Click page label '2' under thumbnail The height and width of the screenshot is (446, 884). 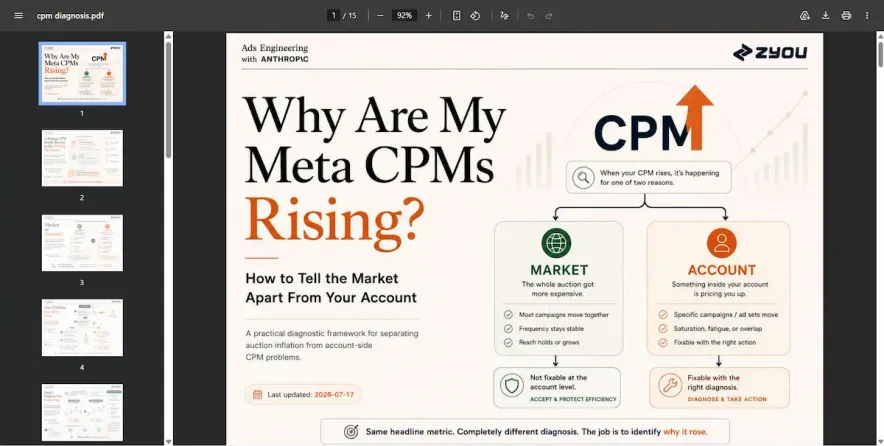coord(82,198)
